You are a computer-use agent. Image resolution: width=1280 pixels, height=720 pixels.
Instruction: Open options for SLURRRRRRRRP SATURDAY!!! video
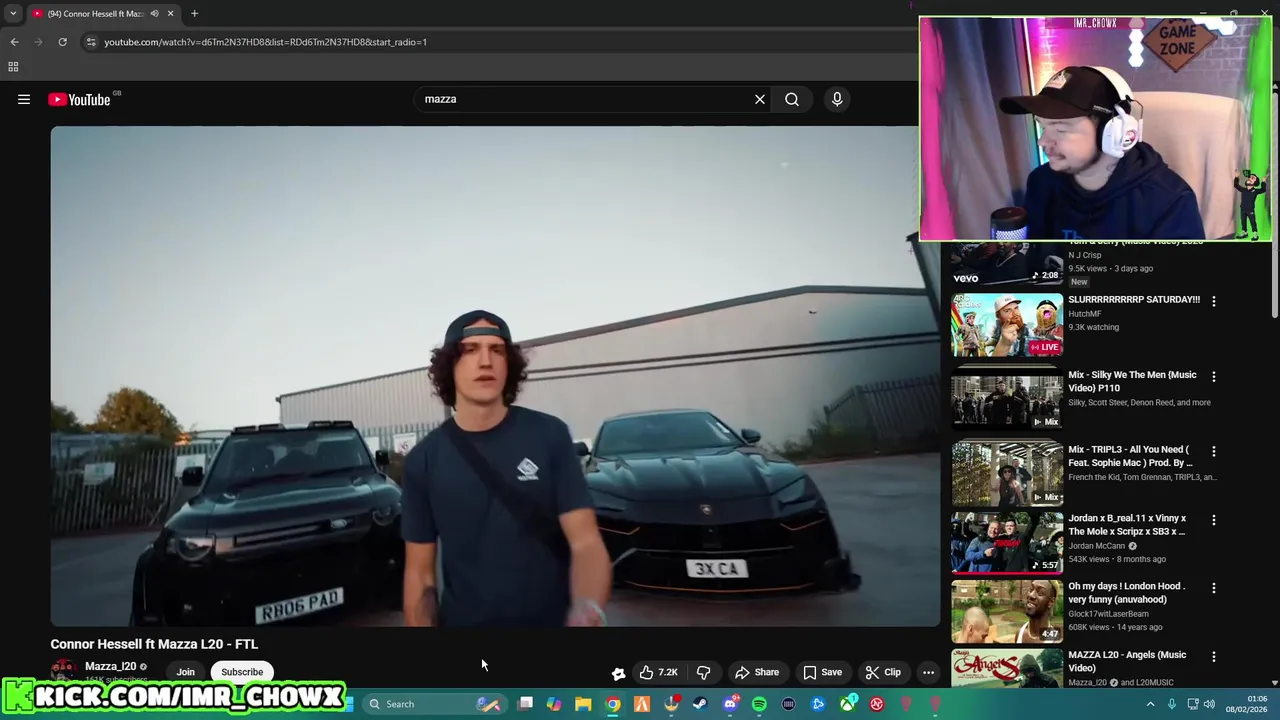click(1214, 301)
